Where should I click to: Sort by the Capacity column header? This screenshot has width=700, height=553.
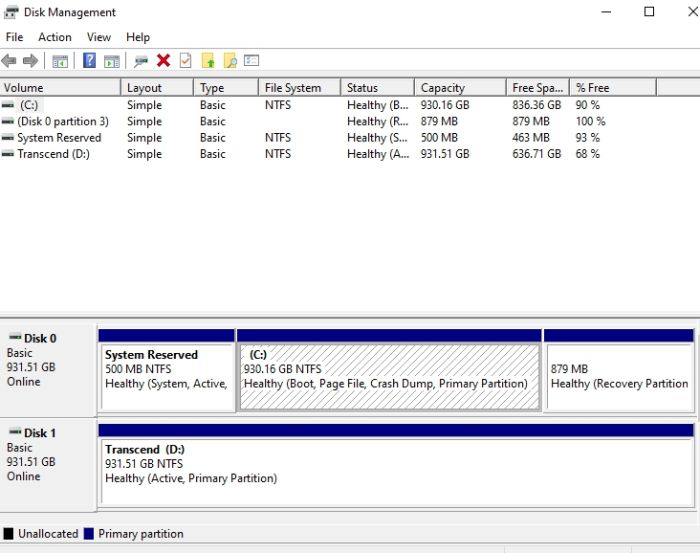coord(461,87)
